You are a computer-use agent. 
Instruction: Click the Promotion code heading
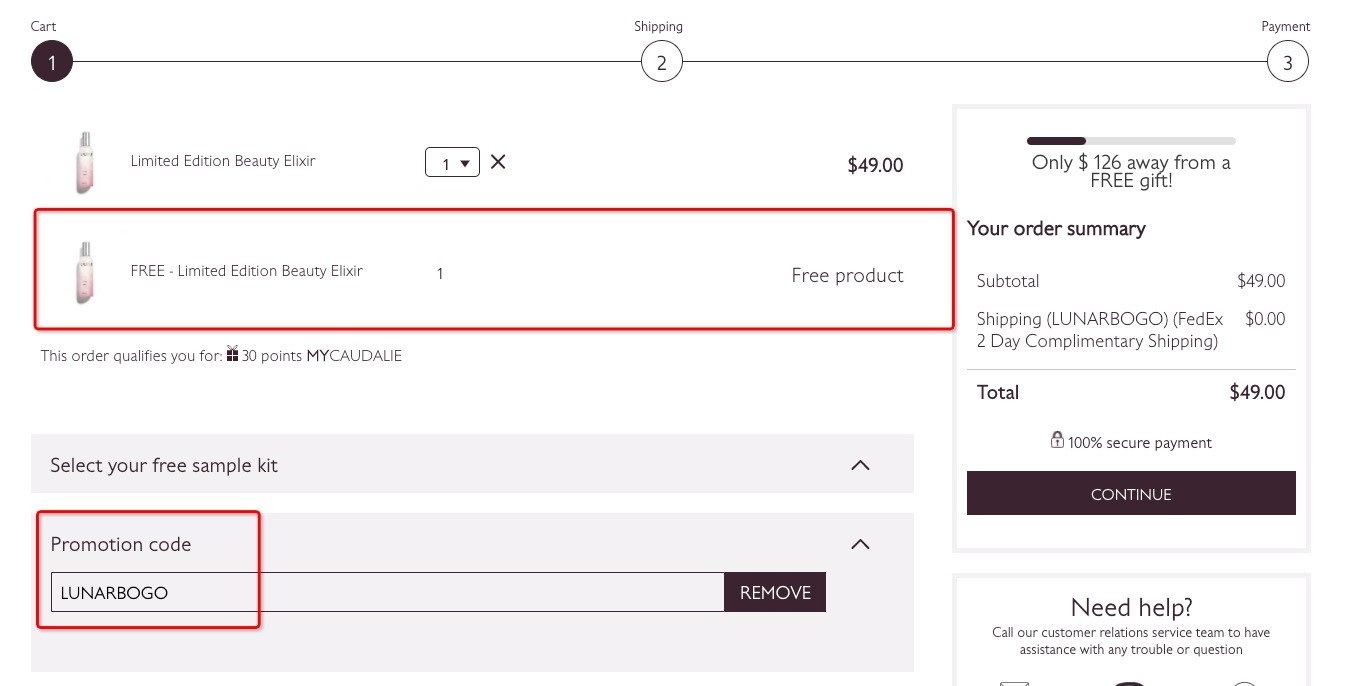(x=121, y=545)
